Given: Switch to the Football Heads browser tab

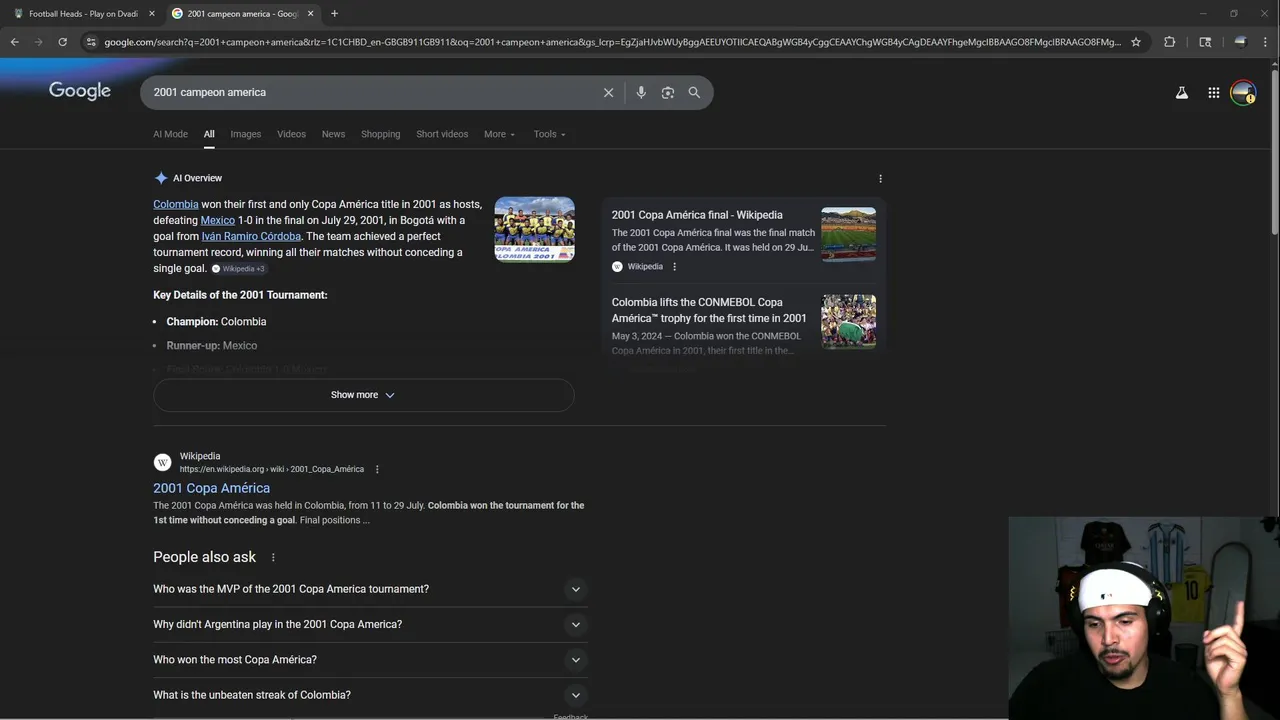Looking at the screenshot, I should point(83,13).
